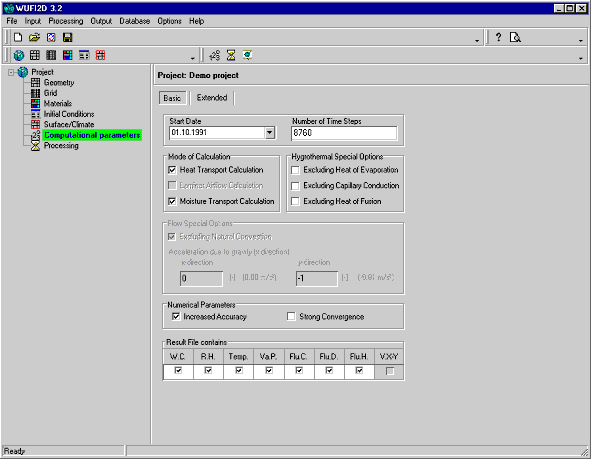Select Initial Conditions tree item

pos(69,114)
